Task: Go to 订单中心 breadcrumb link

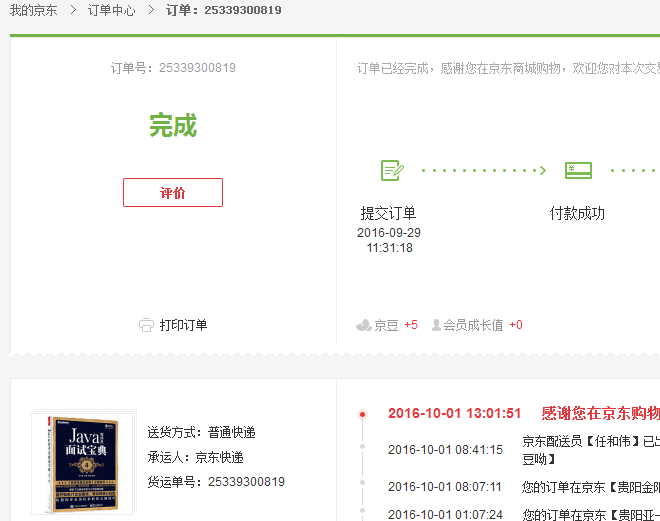Action: pos(111,10)
